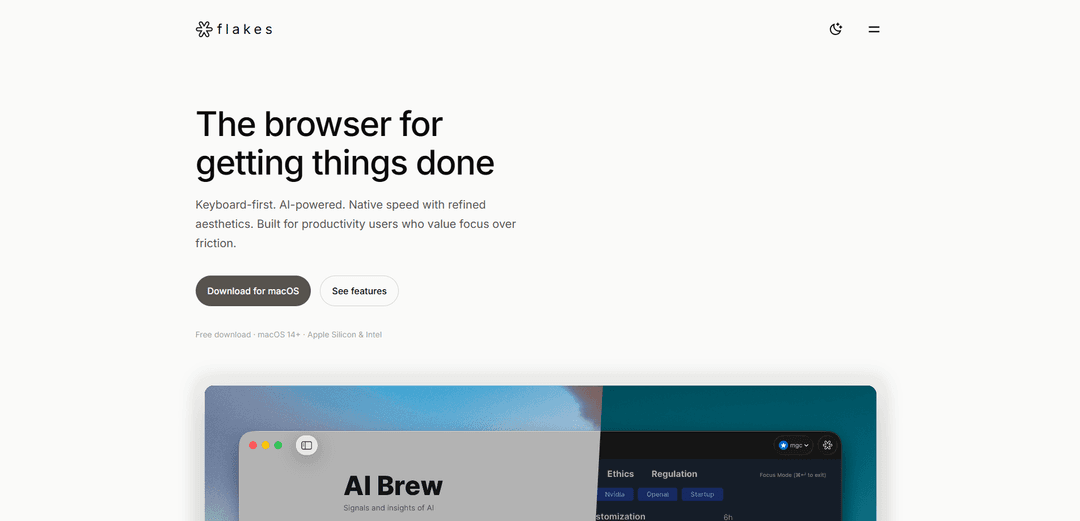Click the headline "The browser for getting things done"
This screenshot has height=521, width=1080.
click(345, 143)
